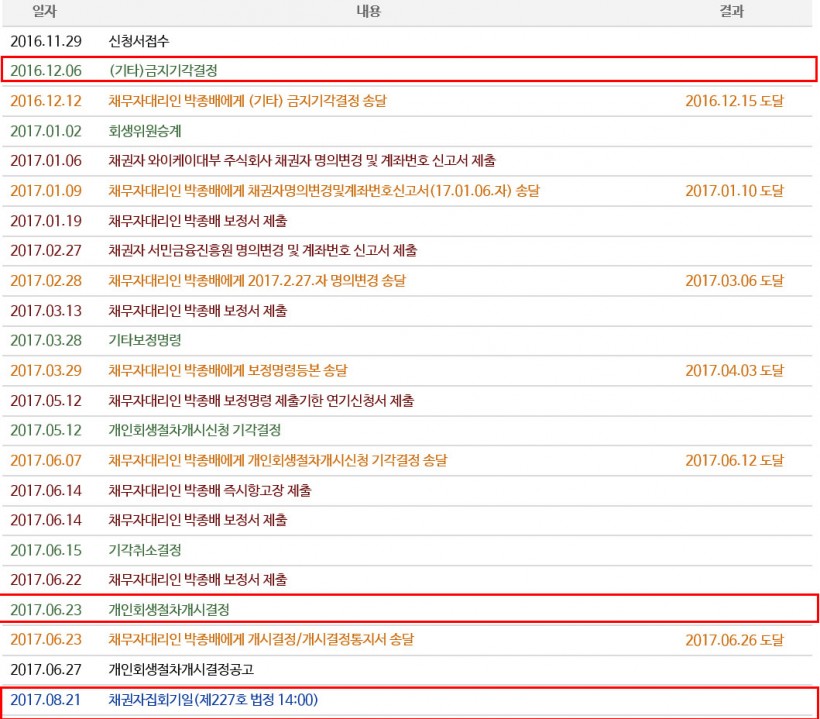
Task: Click 보정서 제출 entry dated 2017.03.13
Action: tap(198, 311)
